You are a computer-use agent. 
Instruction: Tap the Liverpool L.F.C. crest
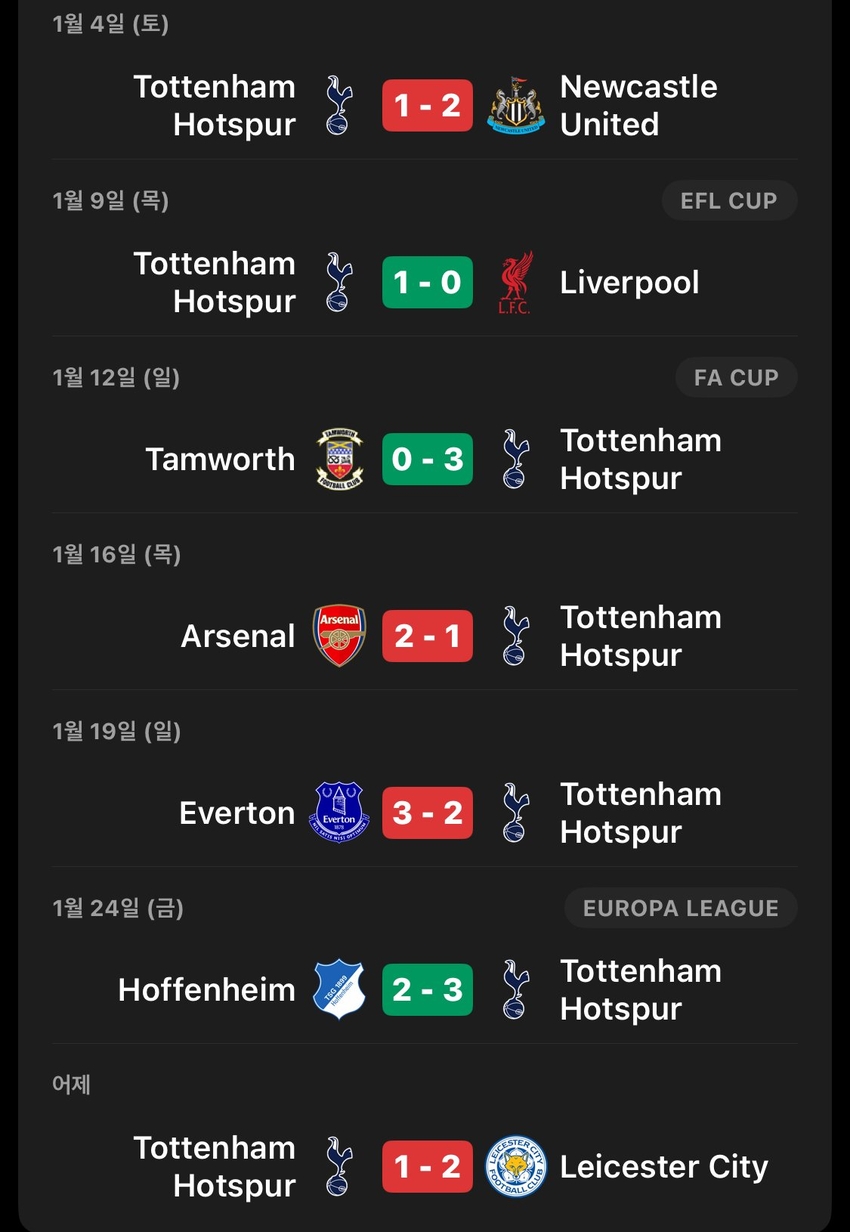click(516, 282)
